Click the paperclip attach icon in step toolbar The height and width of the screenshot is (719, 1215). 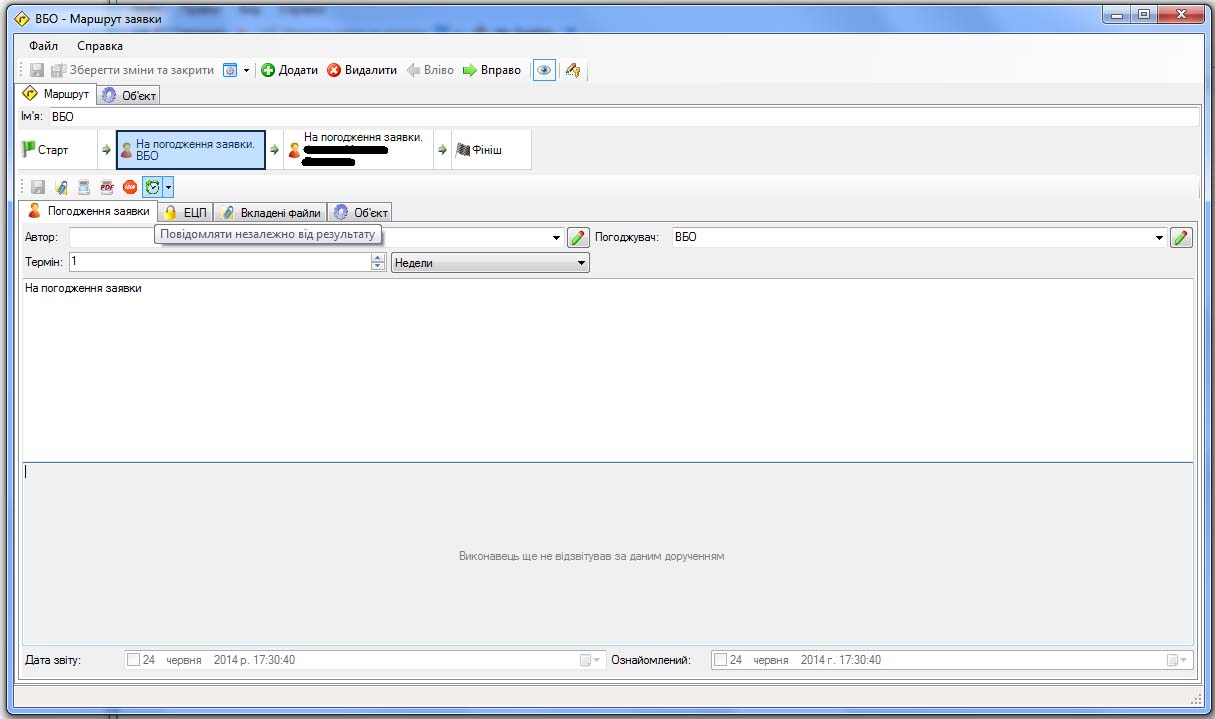coord(61,187)
